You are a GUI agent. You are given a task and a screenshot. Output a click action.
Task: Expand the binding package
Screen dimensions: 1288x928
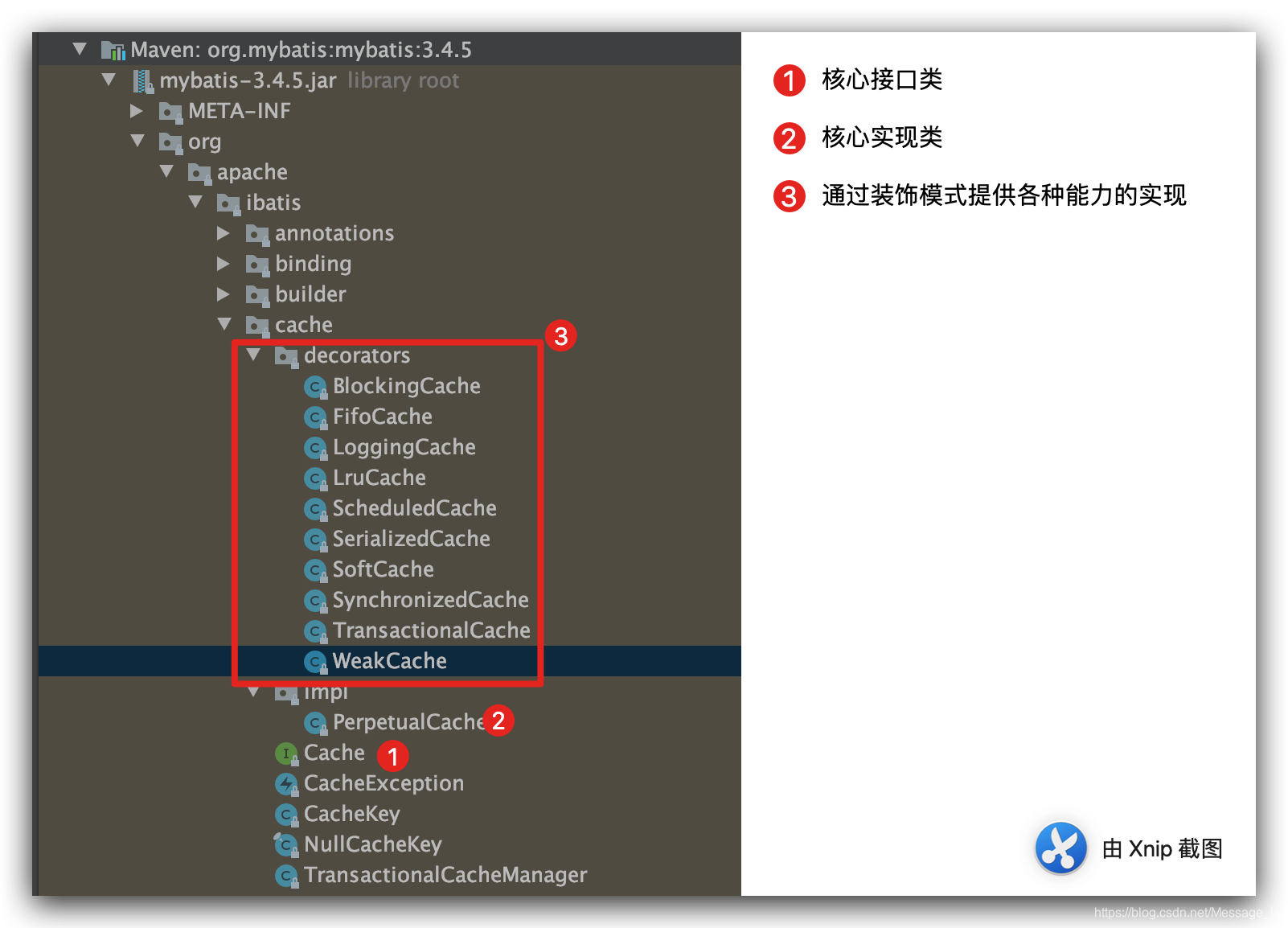coord(224,264)
